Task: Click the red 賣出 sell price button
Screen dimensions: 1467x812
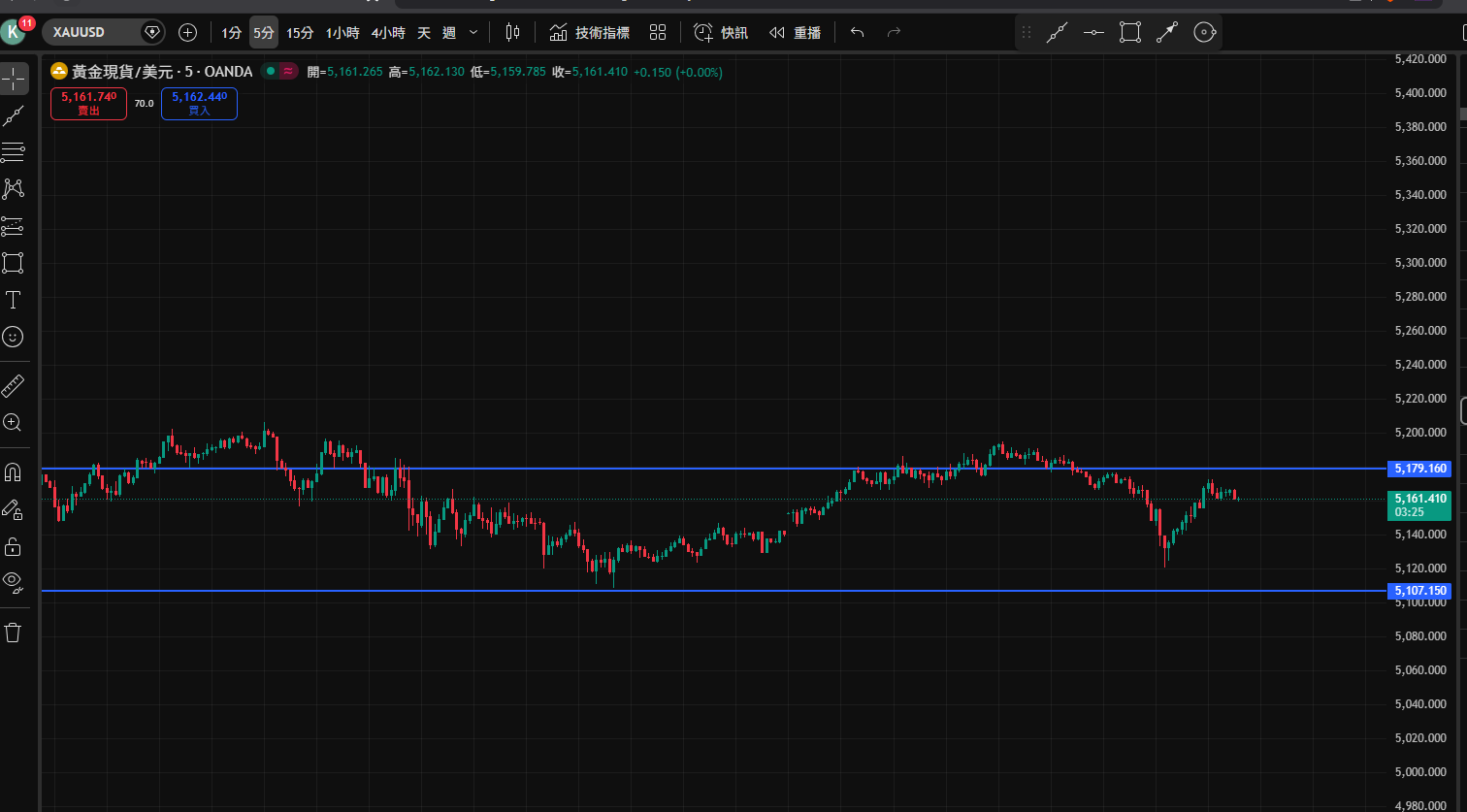Action: tap(88, 103)
